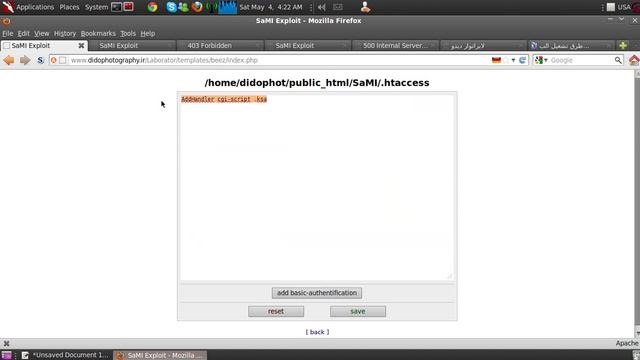Click the blue system monitor graph applet
Viewport: 640px width, 360px height.
tap(228, 7)
